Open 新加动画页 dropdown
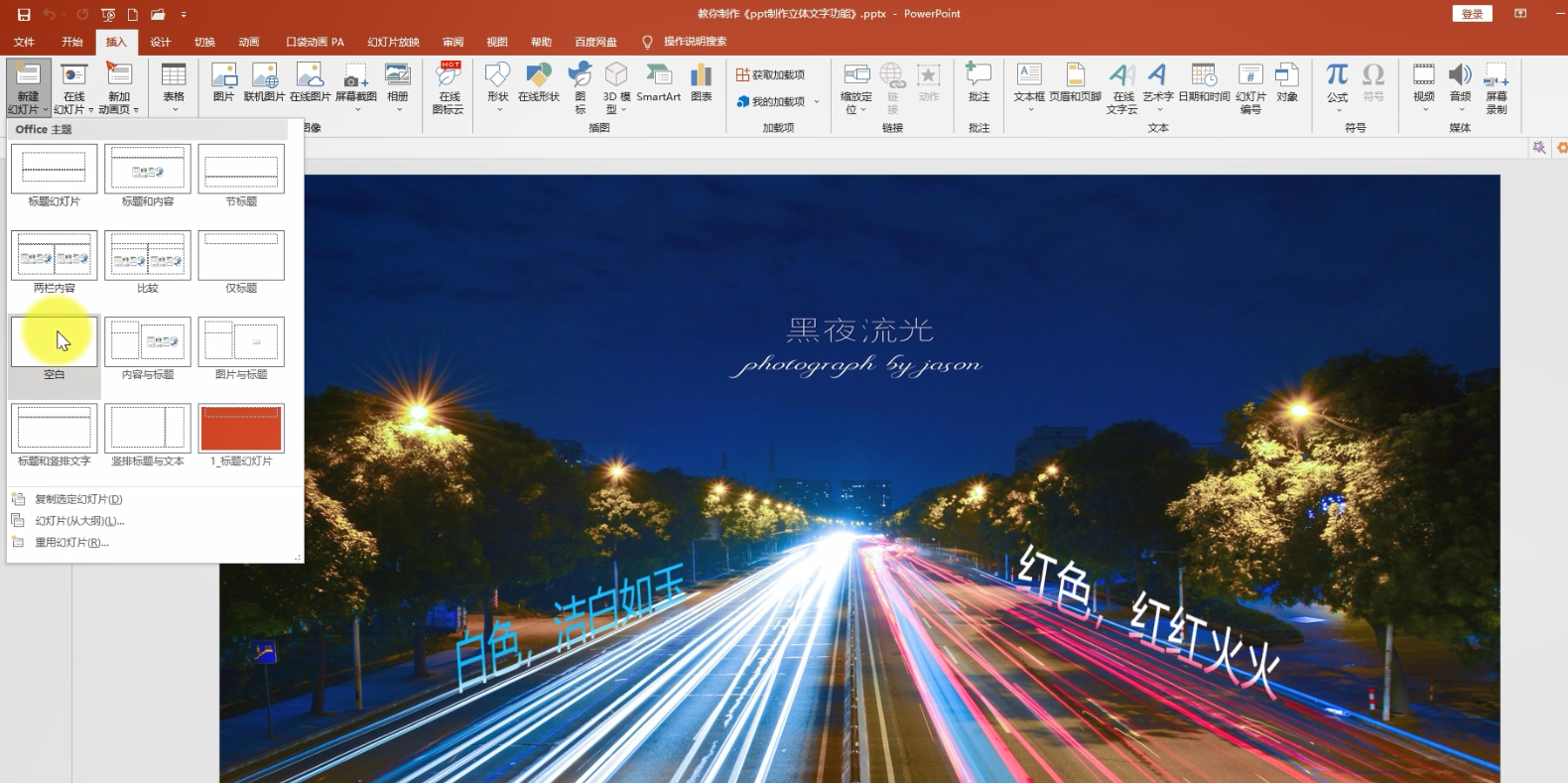Image resolution: width=1568 pixels, height=783 pixels. 119,87
